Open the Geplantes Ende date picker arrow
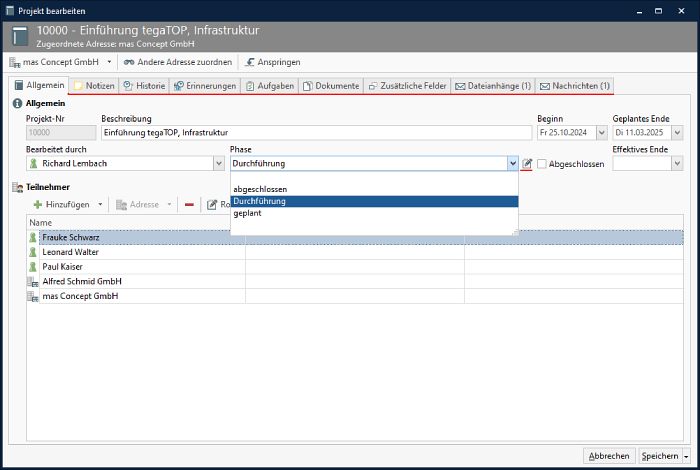 click(x=677, y=133)
